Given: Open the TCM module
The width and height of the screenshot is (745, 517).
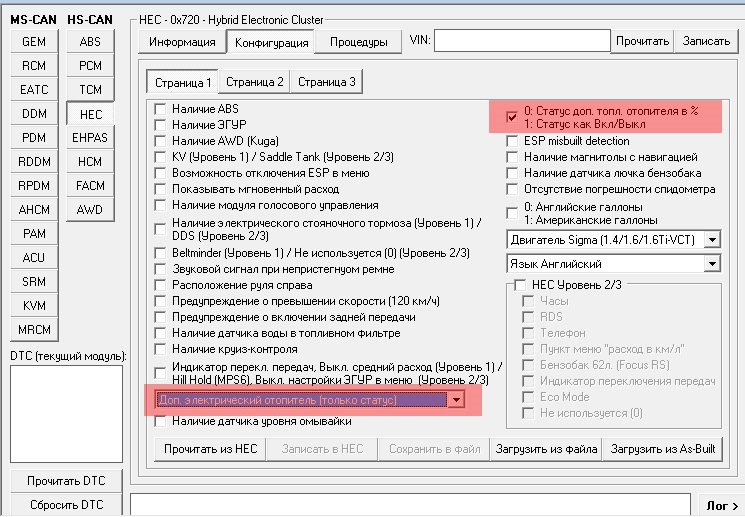Looking at the screenshot, I should [x=90, y=89].
